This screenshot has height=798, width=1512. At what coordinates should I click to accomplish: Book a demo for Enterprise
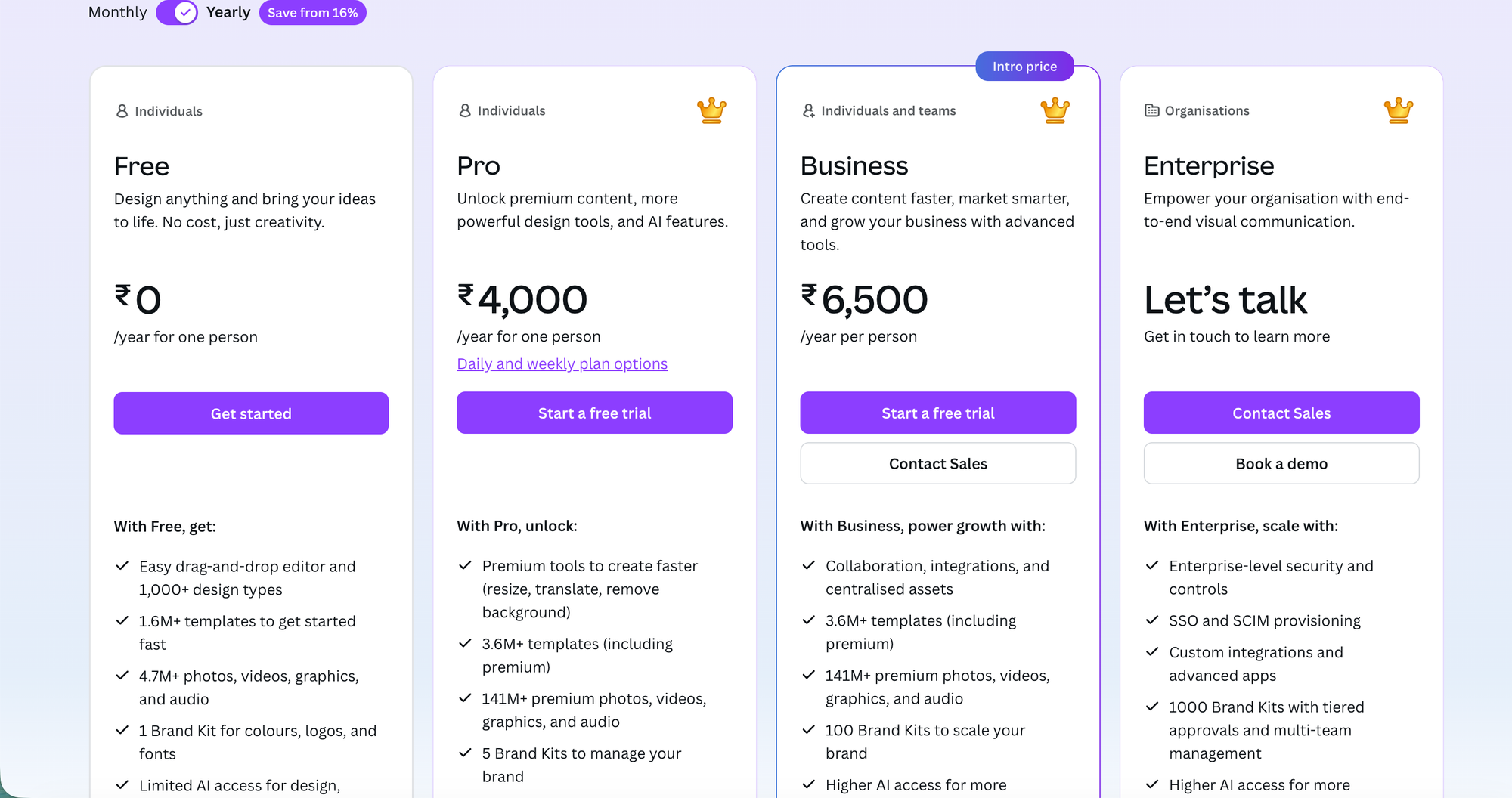1281,463
